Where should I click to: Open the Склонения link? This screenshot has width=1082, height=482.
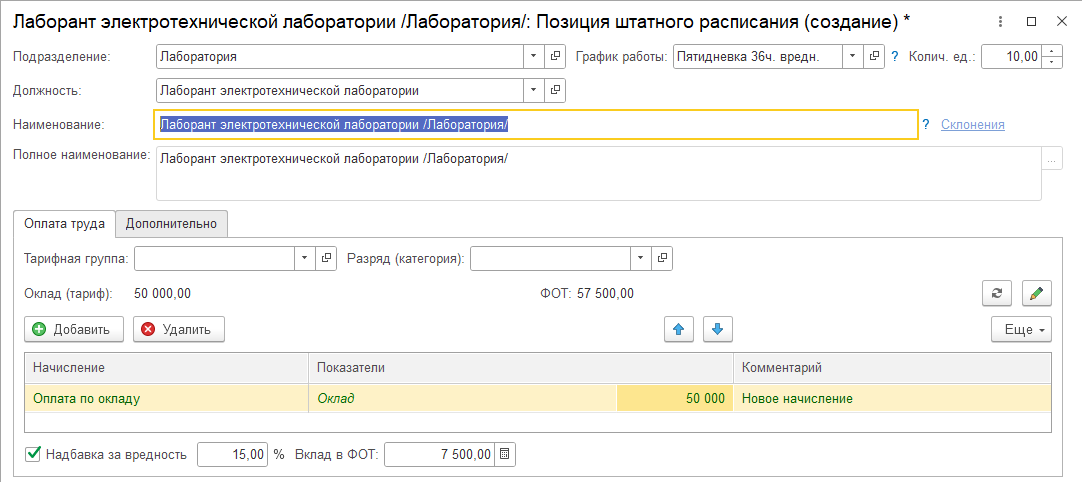coord(972,124)
